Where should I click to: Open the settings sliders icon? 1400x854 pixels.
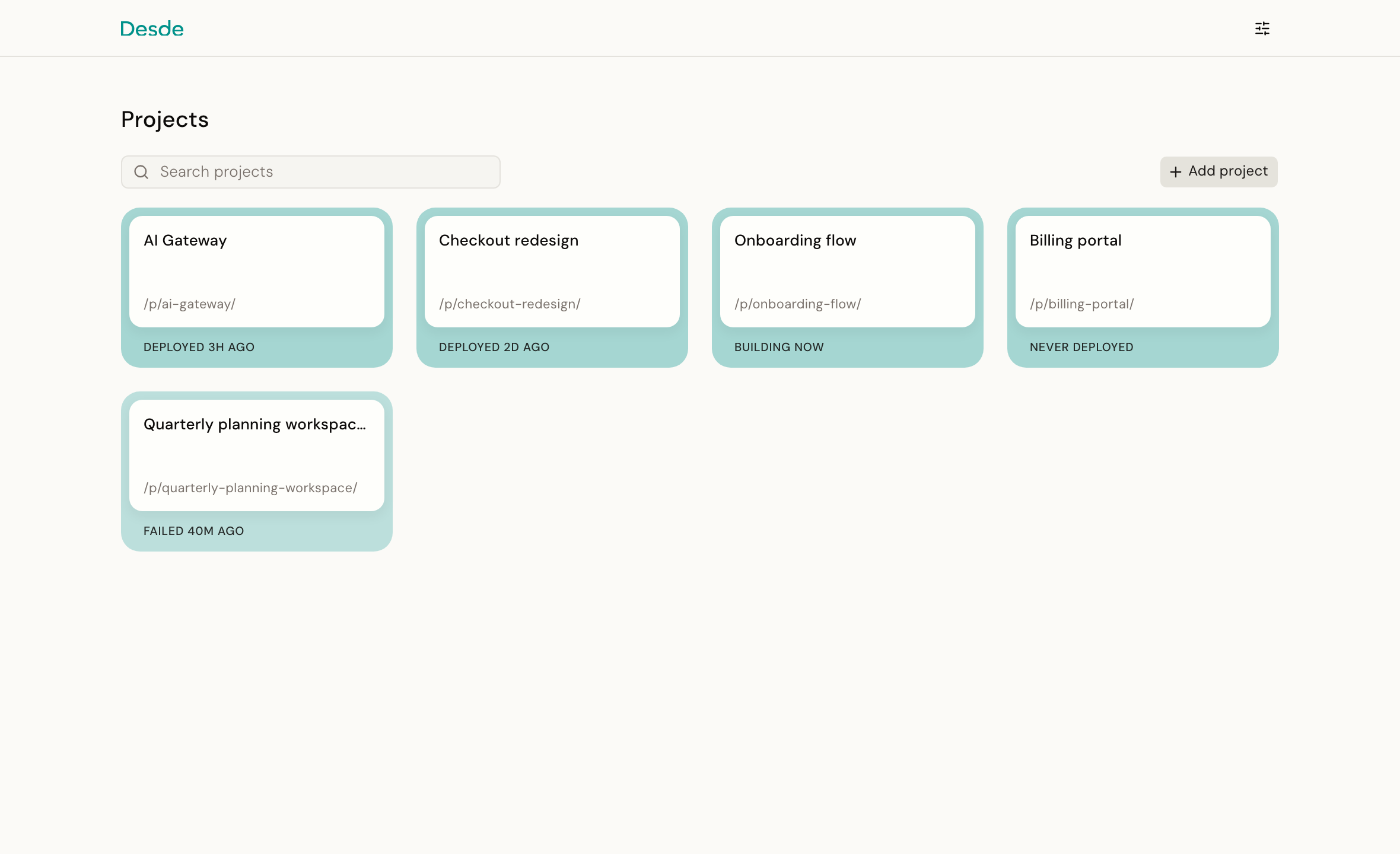[1262, 28]
